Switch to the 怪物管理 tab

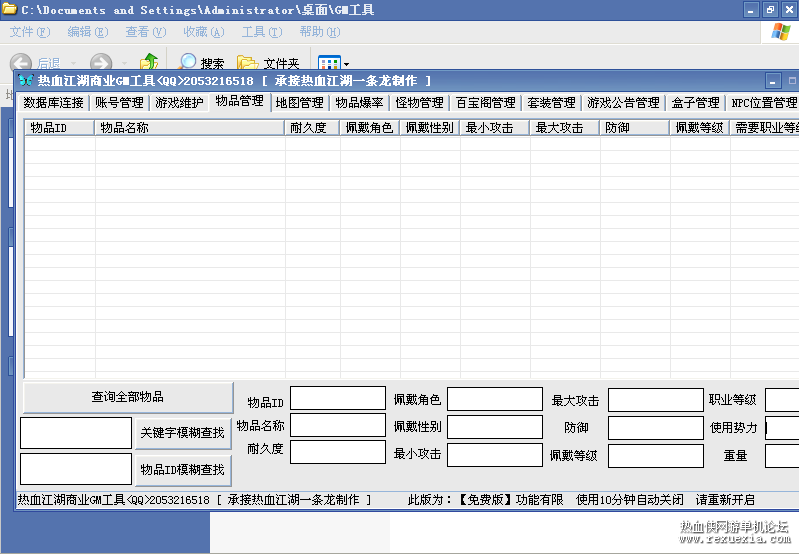click(x=419, y=102)
